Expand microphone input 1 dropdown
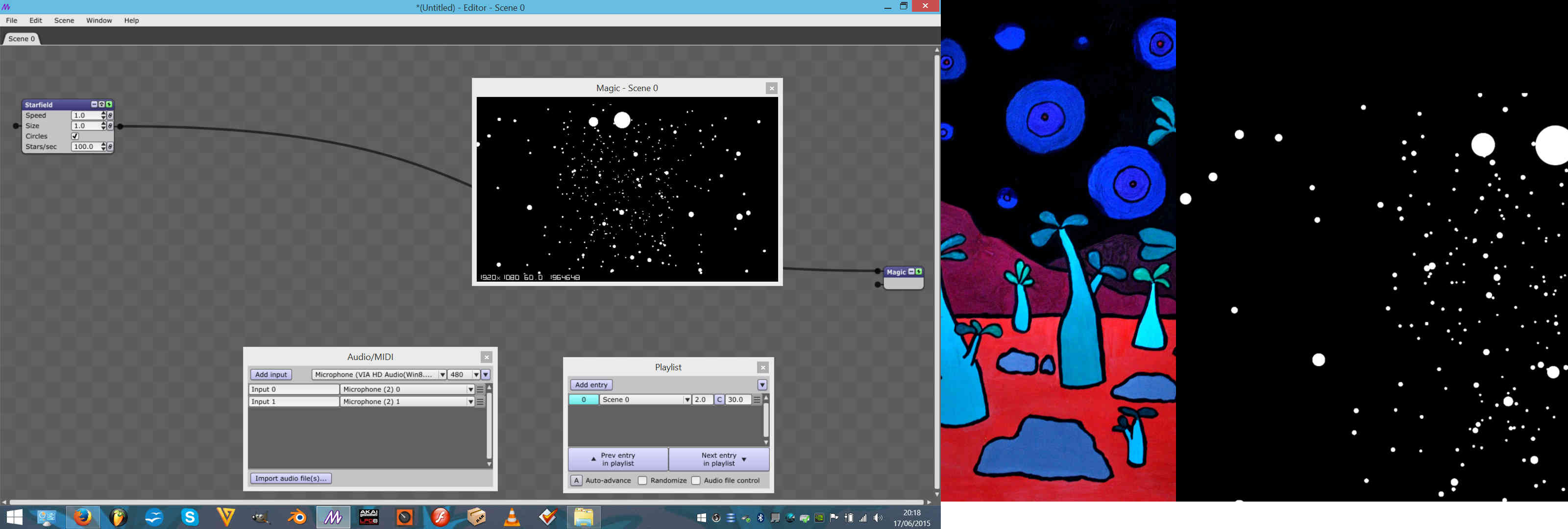The image size is (1568, 529). (x=471, y=401)
